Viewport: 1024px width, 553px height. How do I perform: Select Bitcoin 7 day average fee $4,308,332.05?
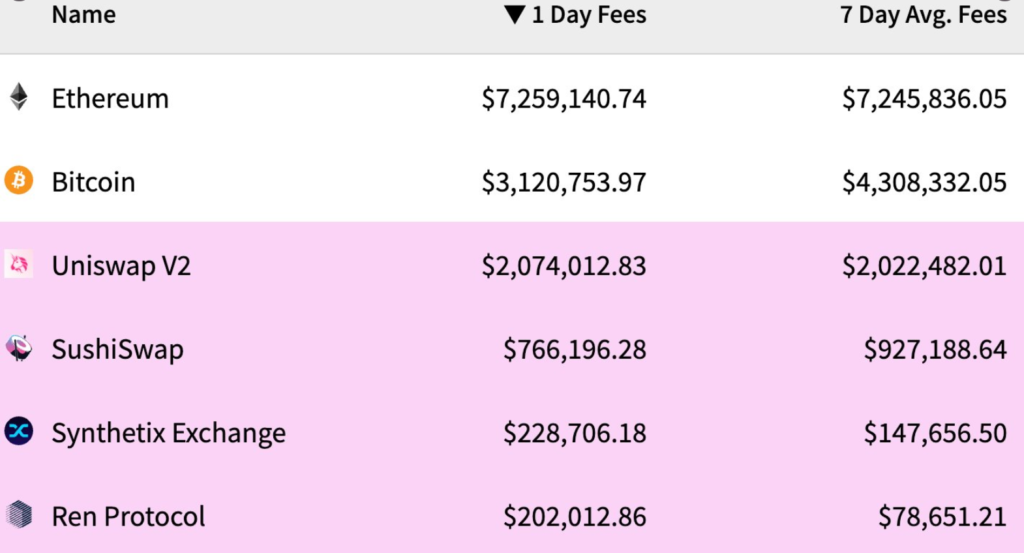[x=924, y=182]
